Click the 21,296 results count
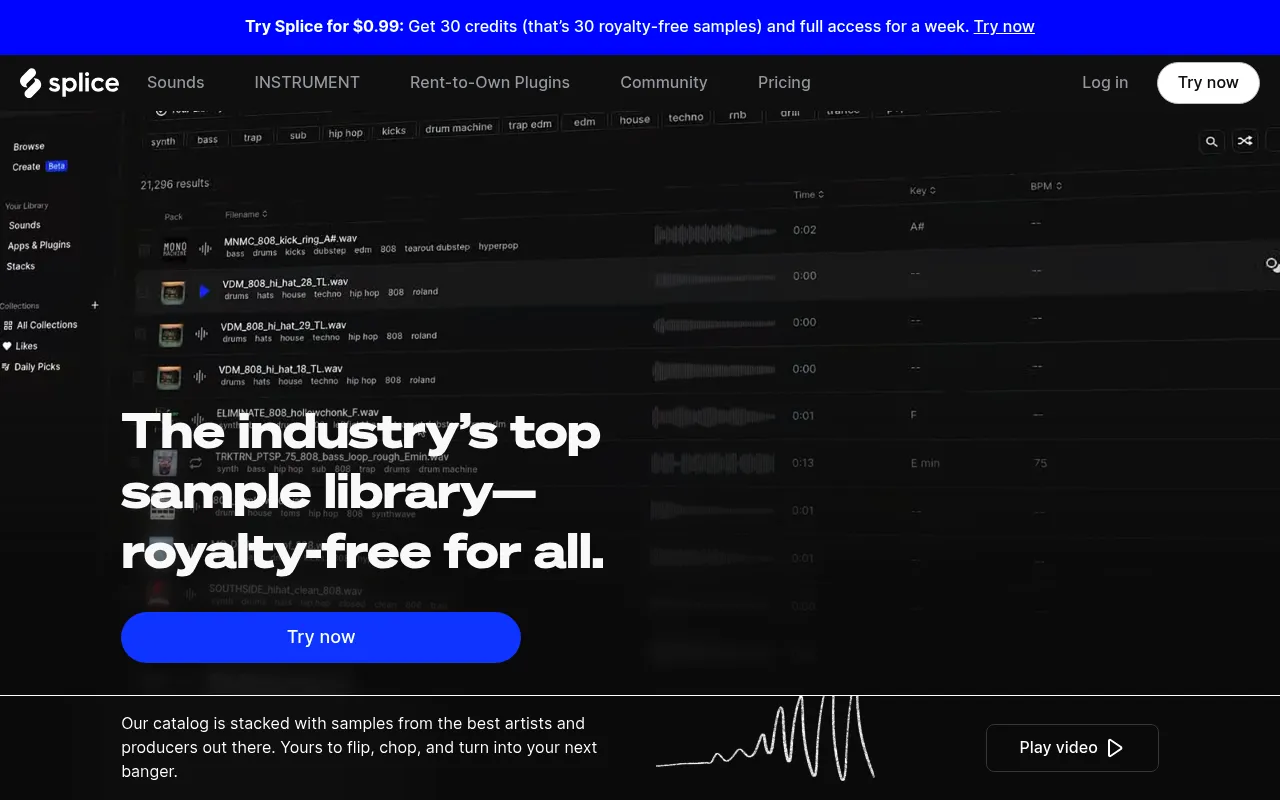The height and width of the screenshot is (800, 1280). coord(175,184)
